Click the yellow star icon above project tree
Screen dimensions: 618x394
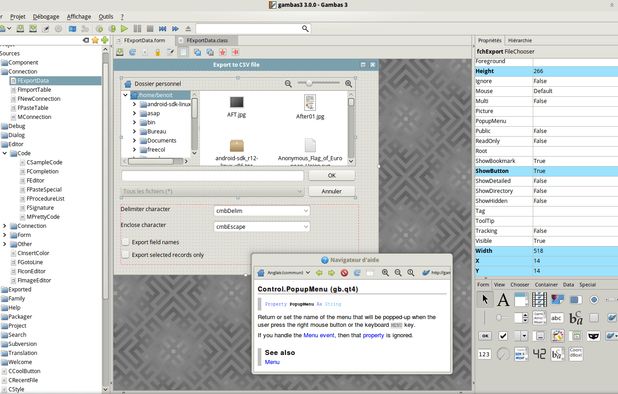(x=95, y=40)
